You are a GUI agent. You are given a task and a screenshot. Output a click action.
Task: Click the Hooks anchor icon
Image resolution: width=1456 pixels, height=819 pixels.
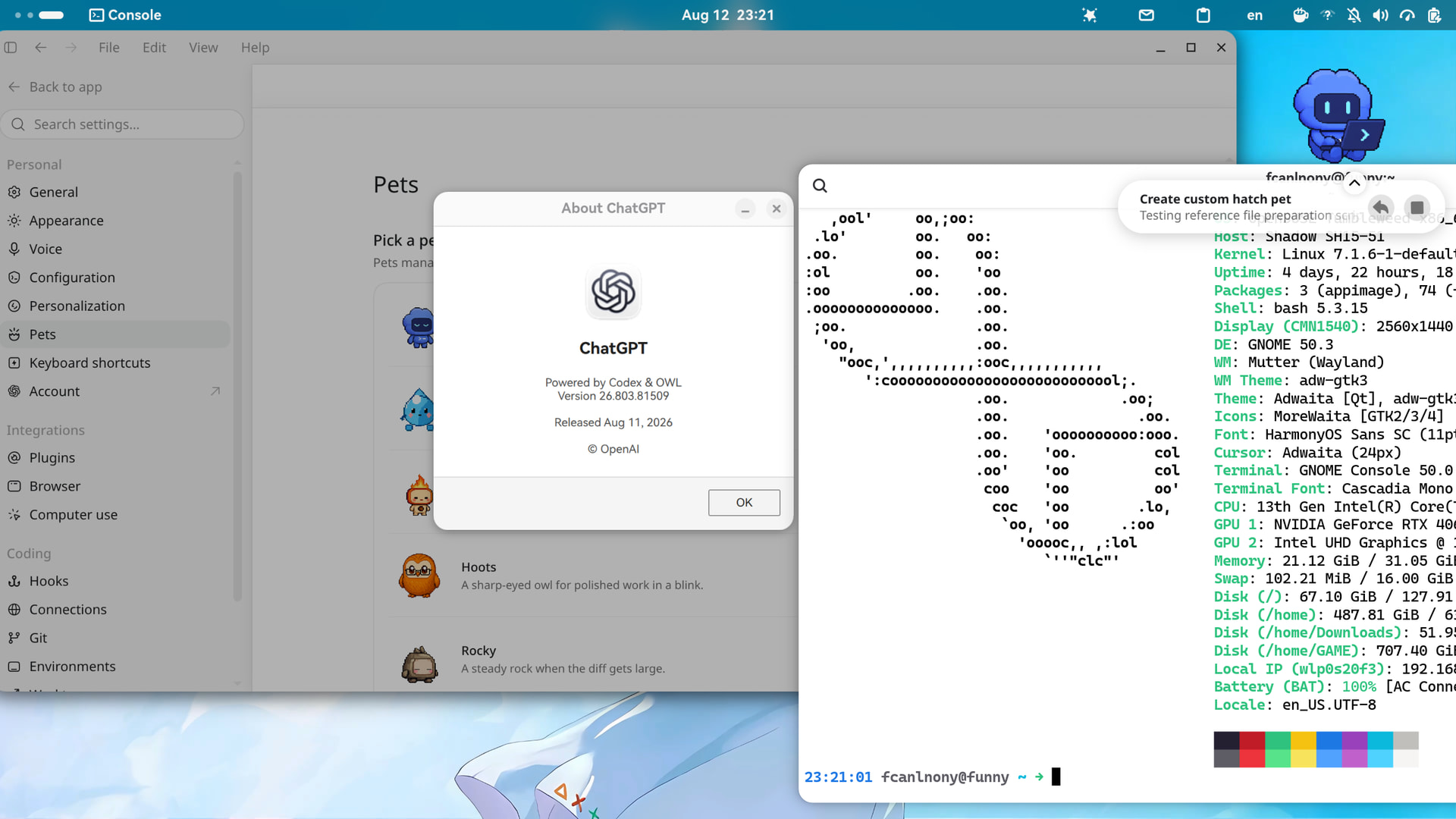tap(14, 581)
